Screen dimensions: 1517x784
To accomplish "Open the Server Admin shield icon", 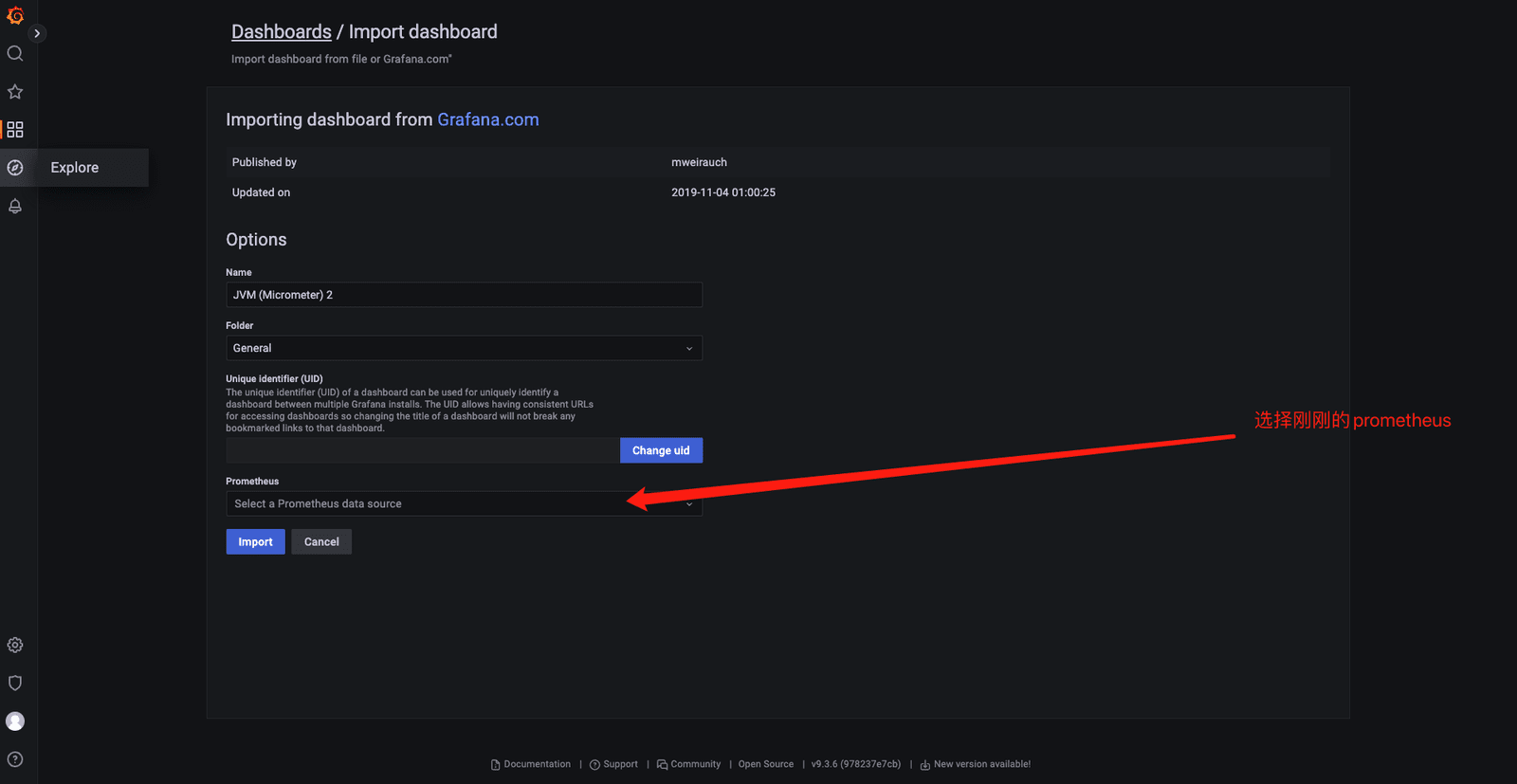I will (15, 683).
